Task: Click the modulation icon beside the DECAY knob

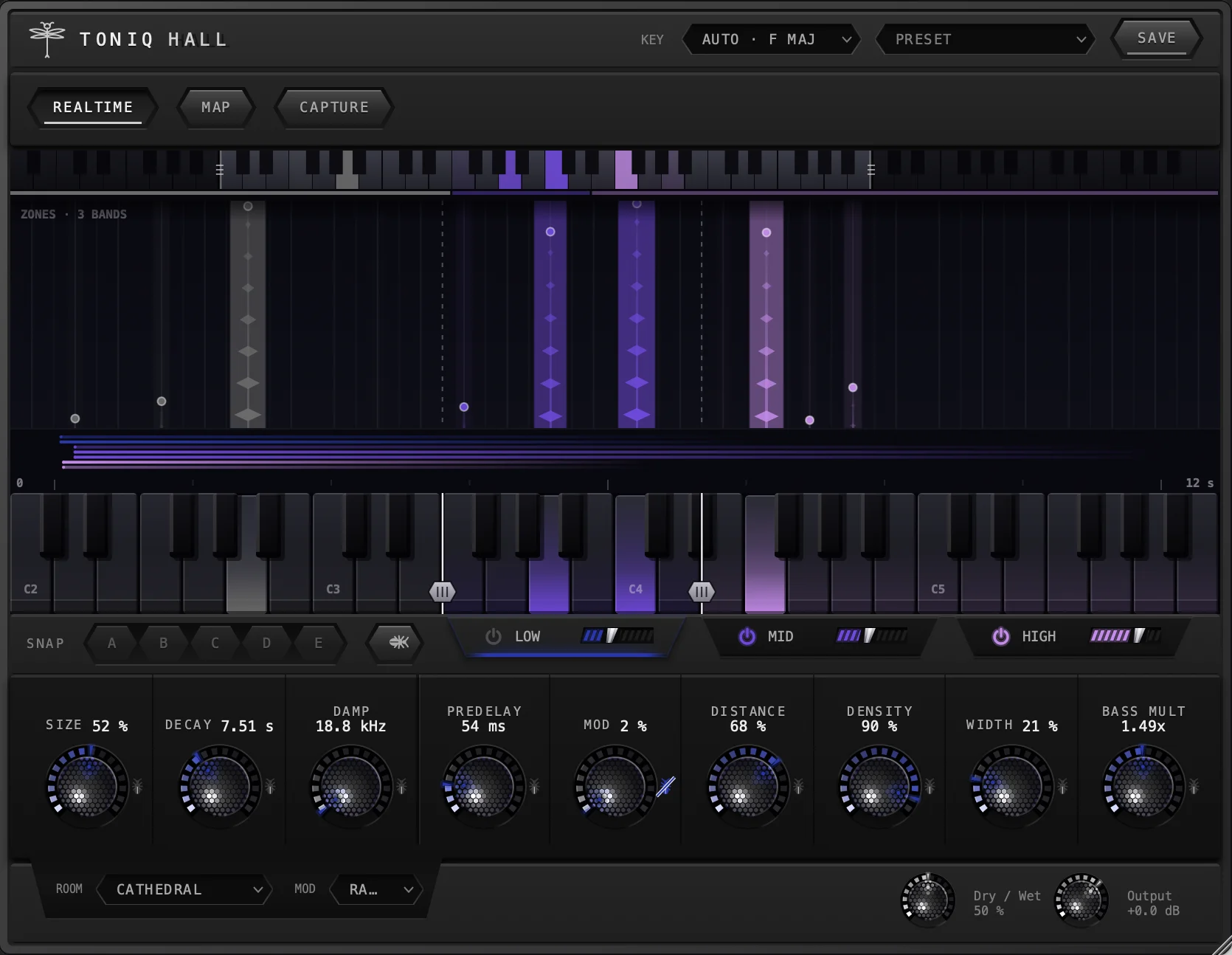Action: tap(270, 787)
